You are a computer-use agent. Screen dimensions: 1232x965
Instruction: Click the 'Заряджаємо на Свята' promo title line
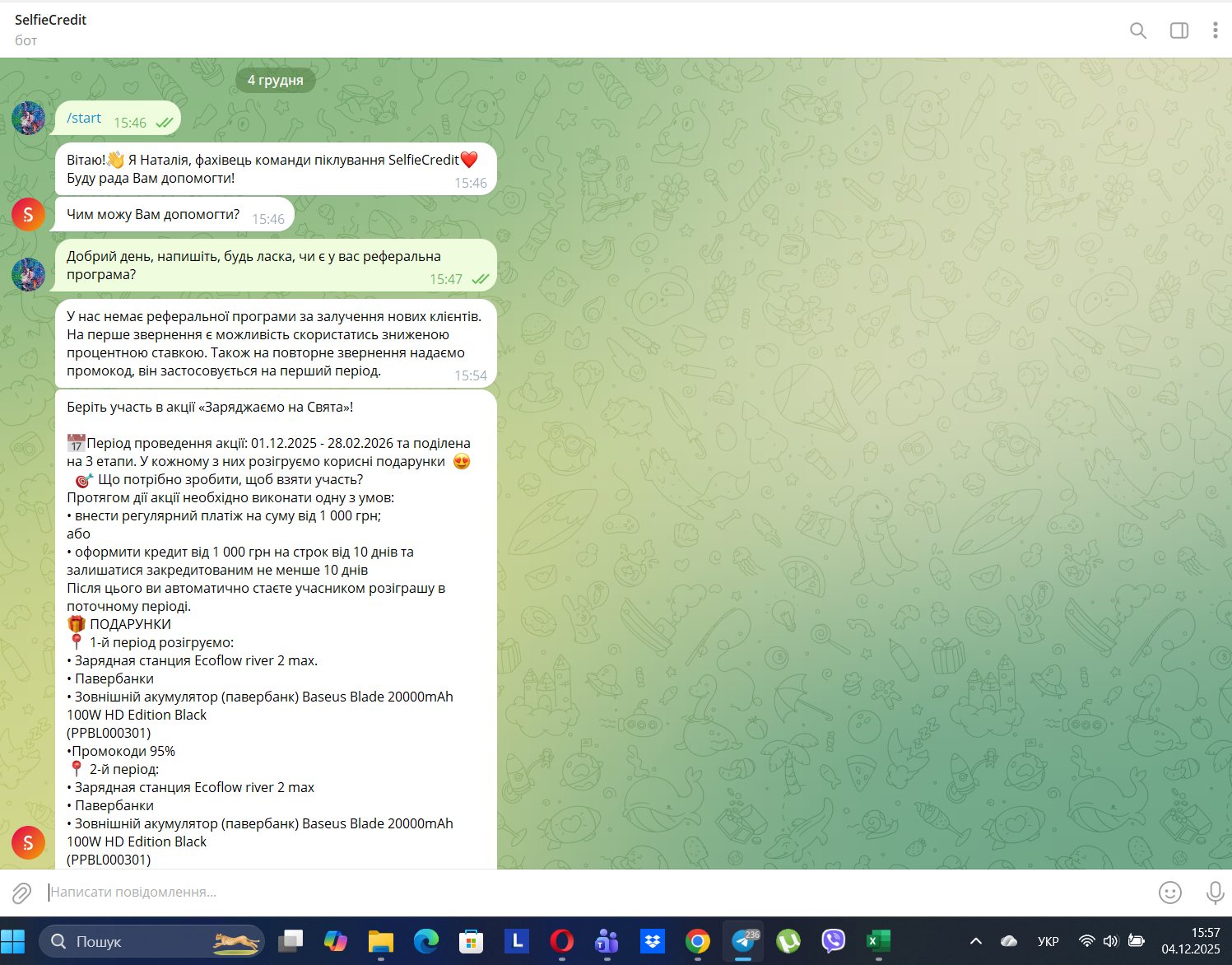pyautogui.click(x=210, y=407)
